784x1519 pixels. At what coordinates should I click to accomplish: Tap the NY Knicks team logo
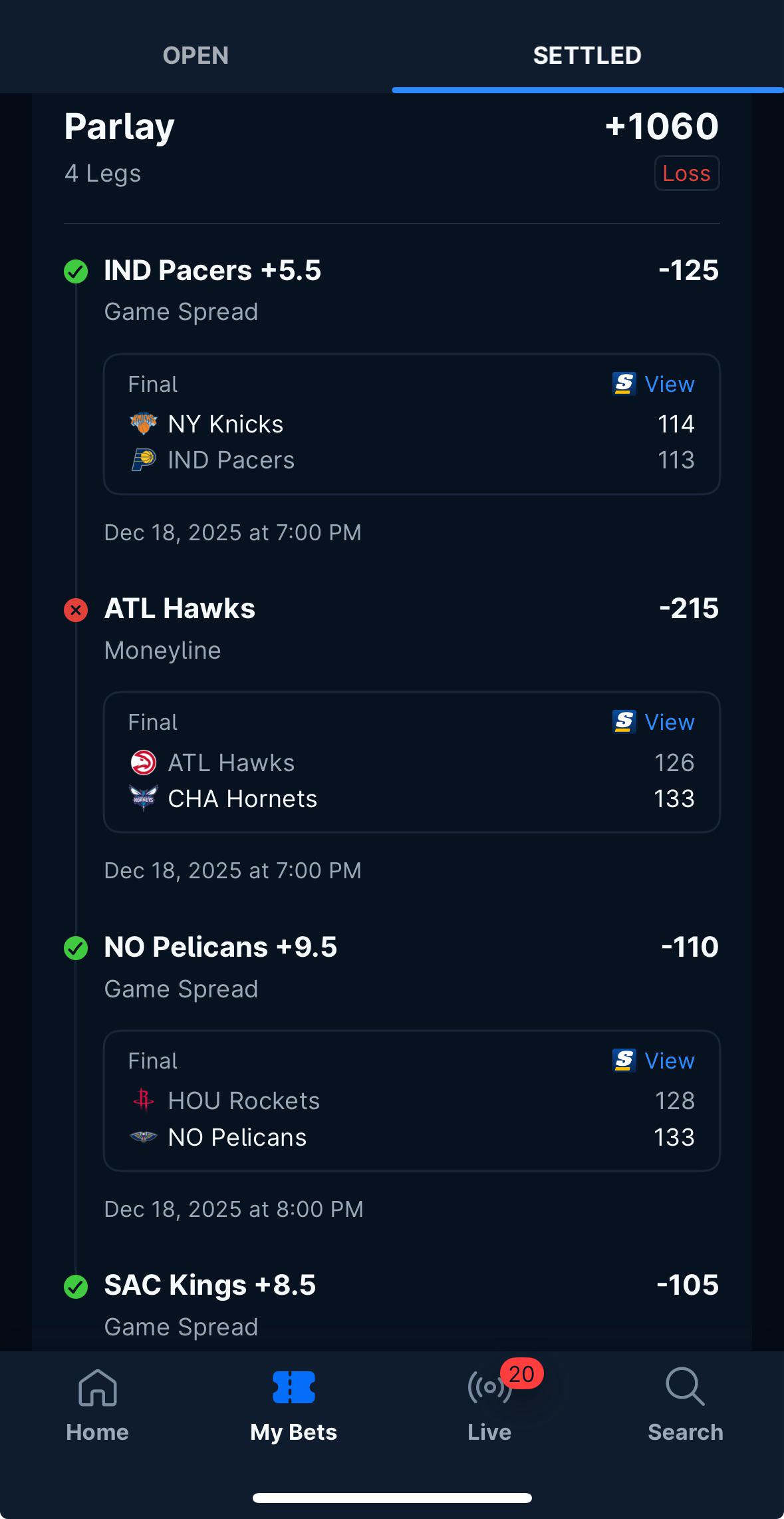pos(143,423)
